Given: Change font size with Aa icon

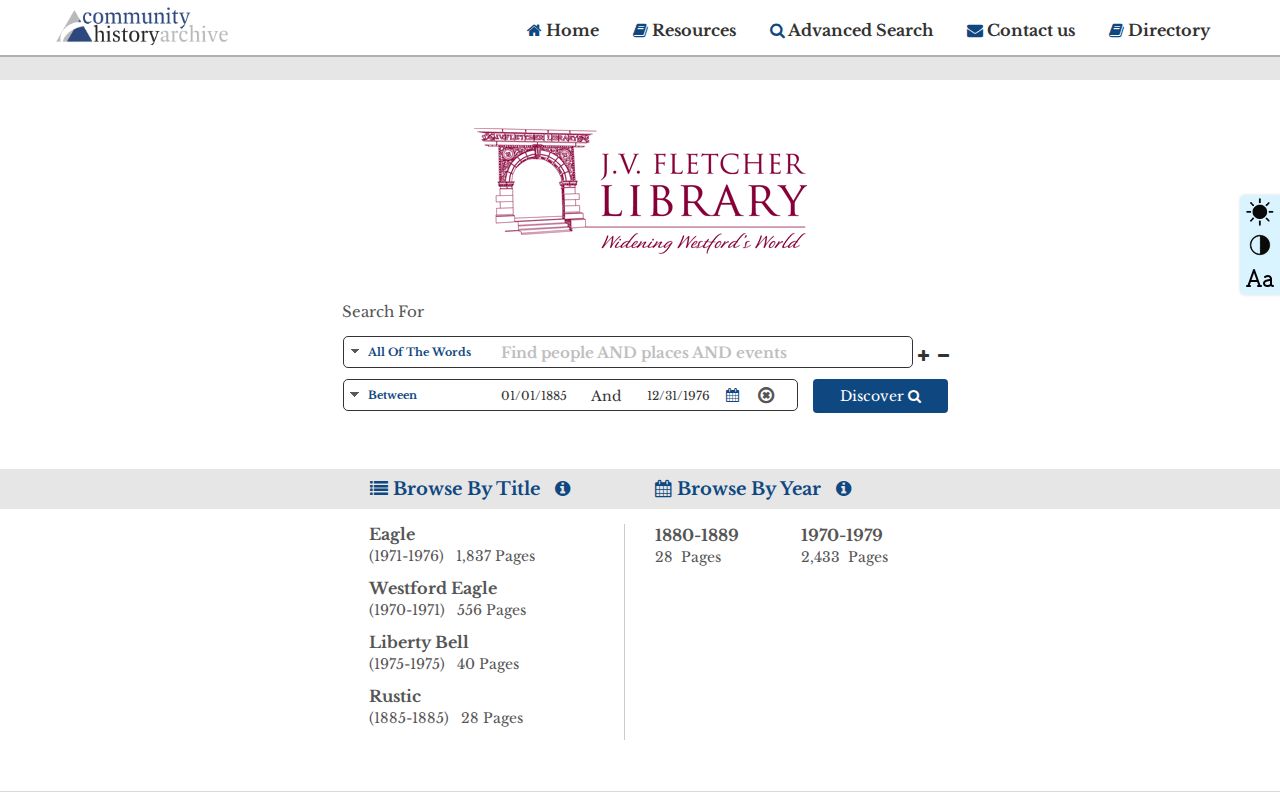Looking at the screenshot, I should [1260, 279].
